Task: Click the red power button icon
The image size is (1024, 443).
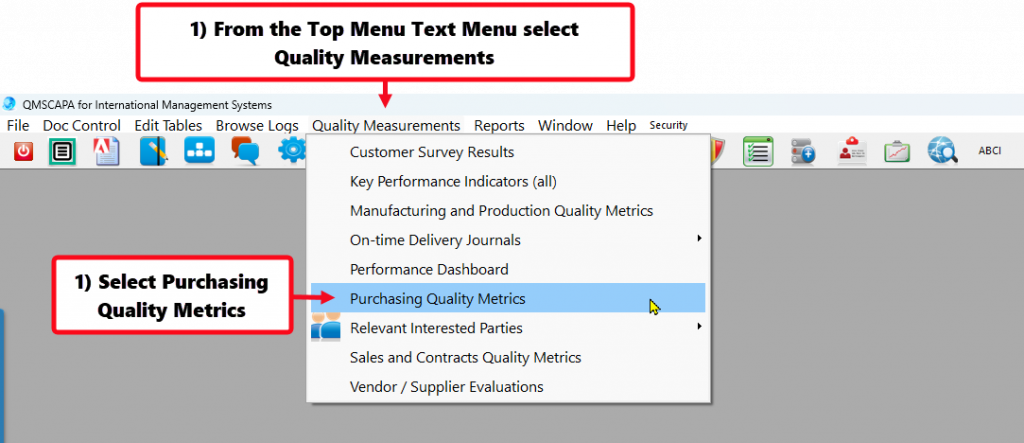Action: 24,151
